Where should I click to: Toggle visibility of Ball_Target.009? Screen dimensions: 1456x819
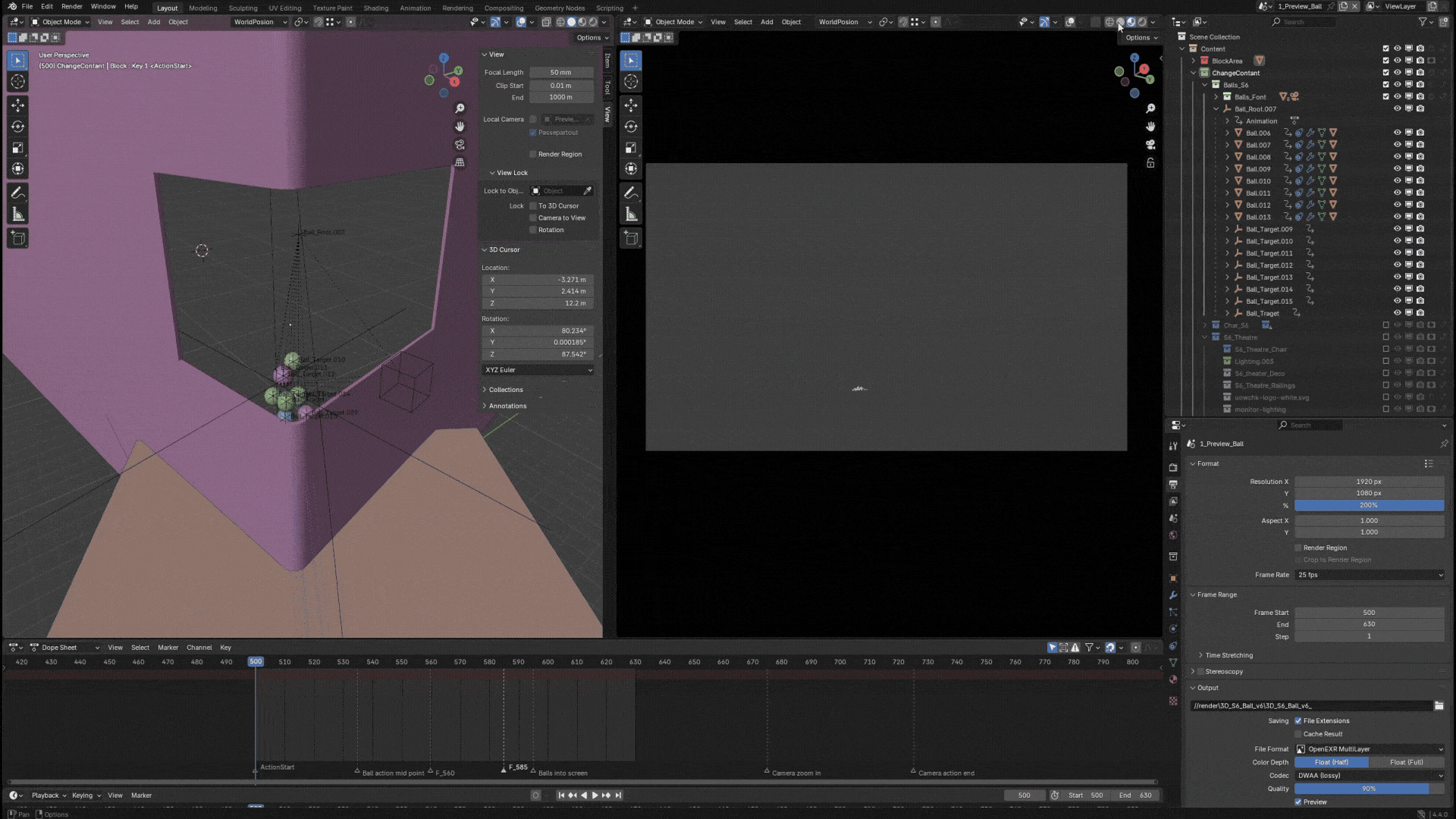tap(1397, 229)
